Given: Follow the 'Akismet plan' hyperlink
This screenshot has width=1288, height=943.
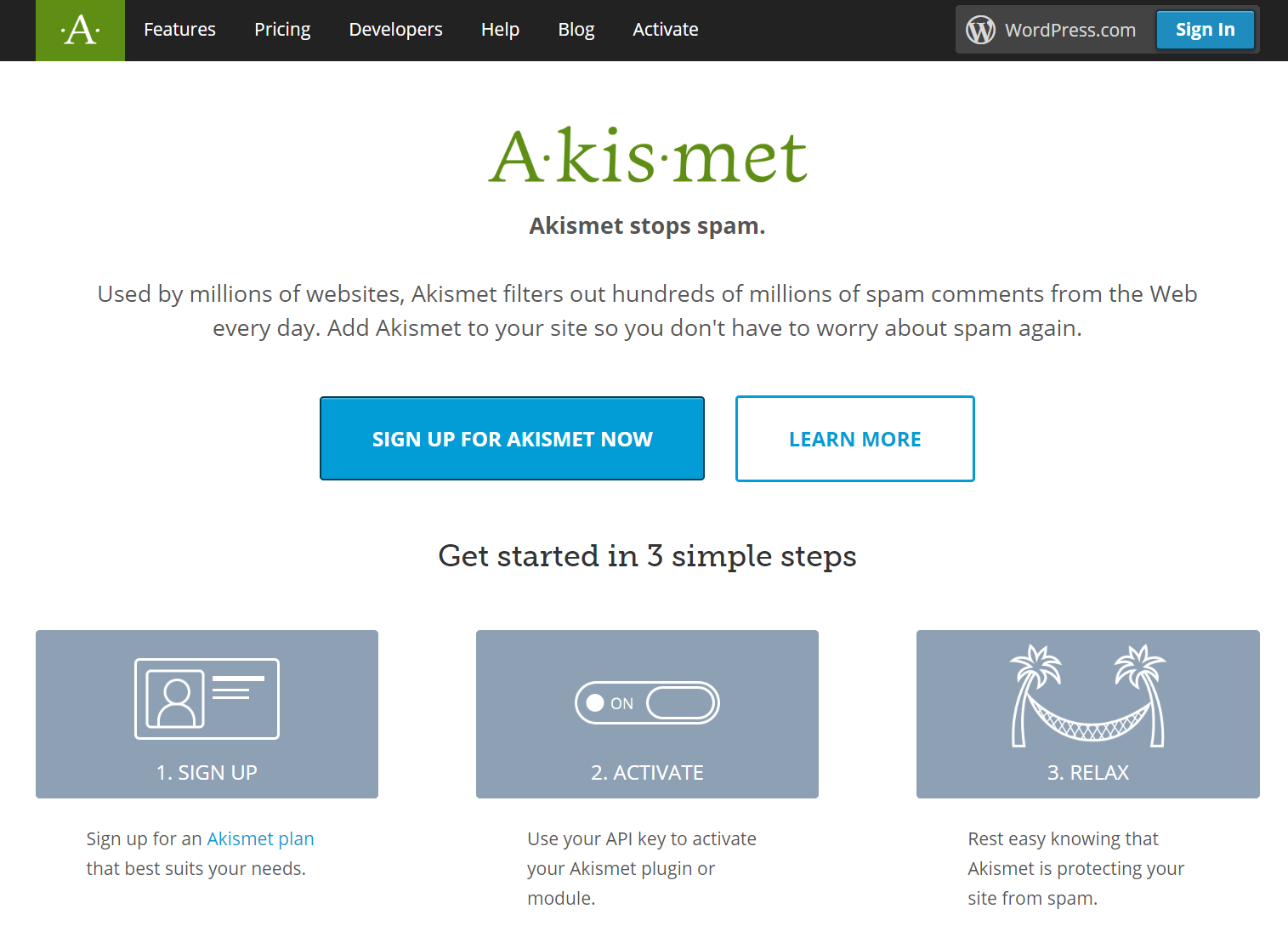Looking at the screenshot, I should click(x=260, y=839).
